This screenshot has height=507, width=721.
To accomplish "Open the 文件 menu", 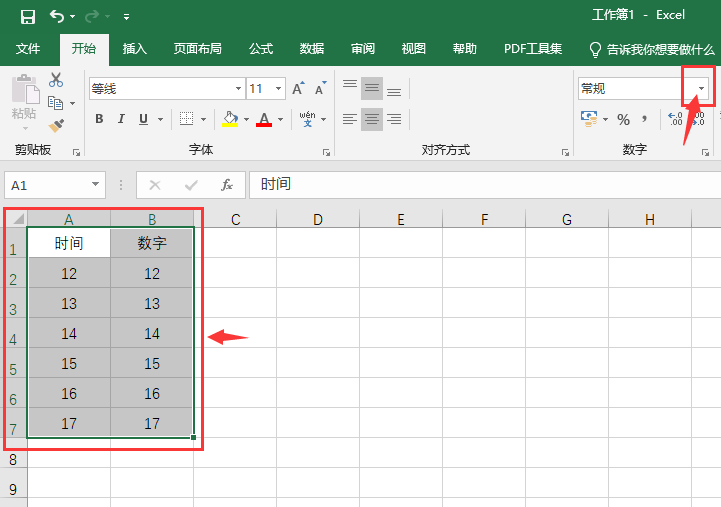I will (28, 49).
